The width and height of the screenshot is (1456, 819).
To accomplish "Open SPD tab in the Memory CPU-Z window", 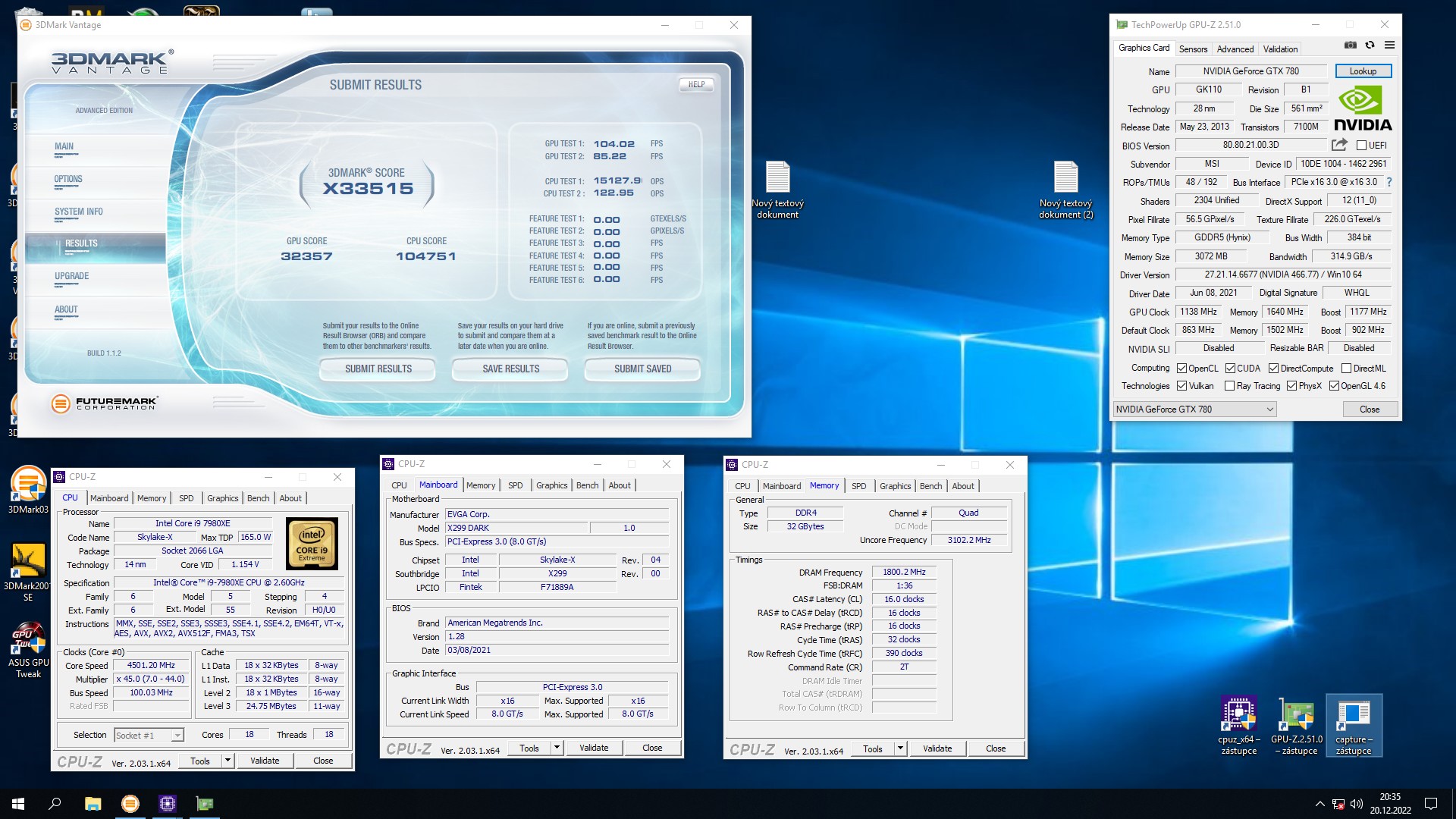I will (x=858, y=486).
